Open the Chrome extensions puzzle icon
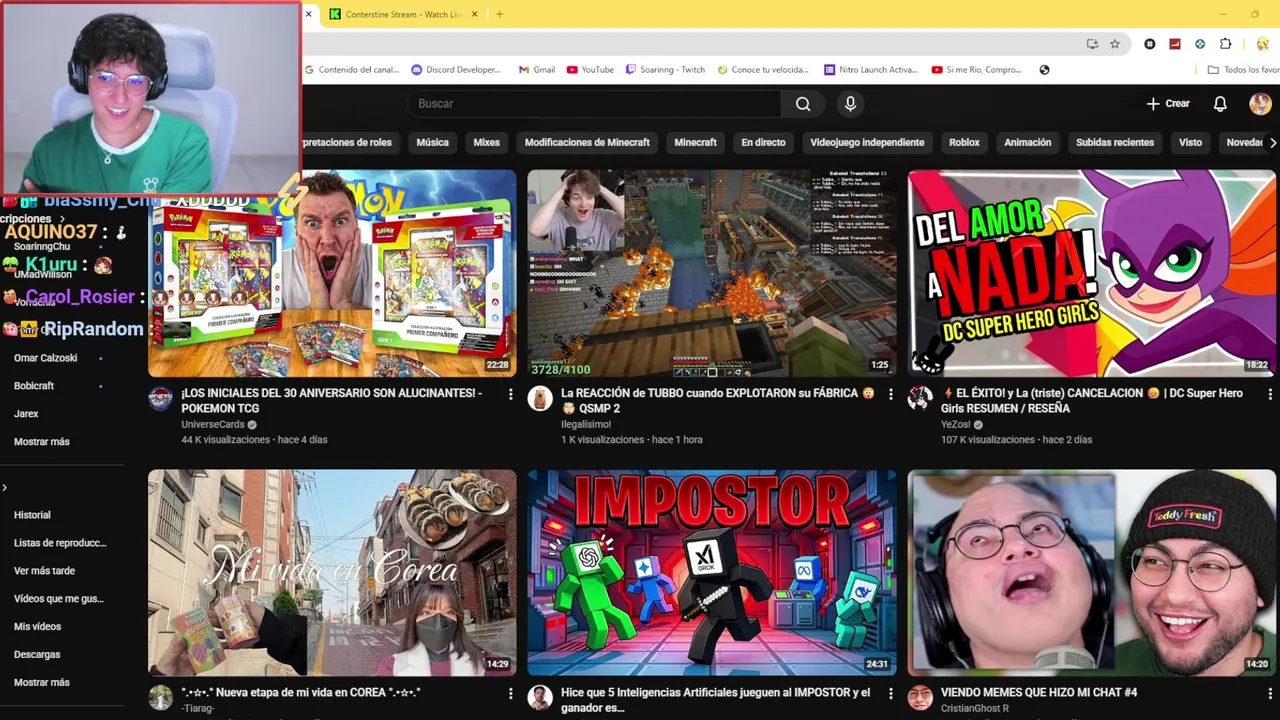The width and height of the screenshot is (1280, 720). pyautogui.click(x=1226, y=44)
